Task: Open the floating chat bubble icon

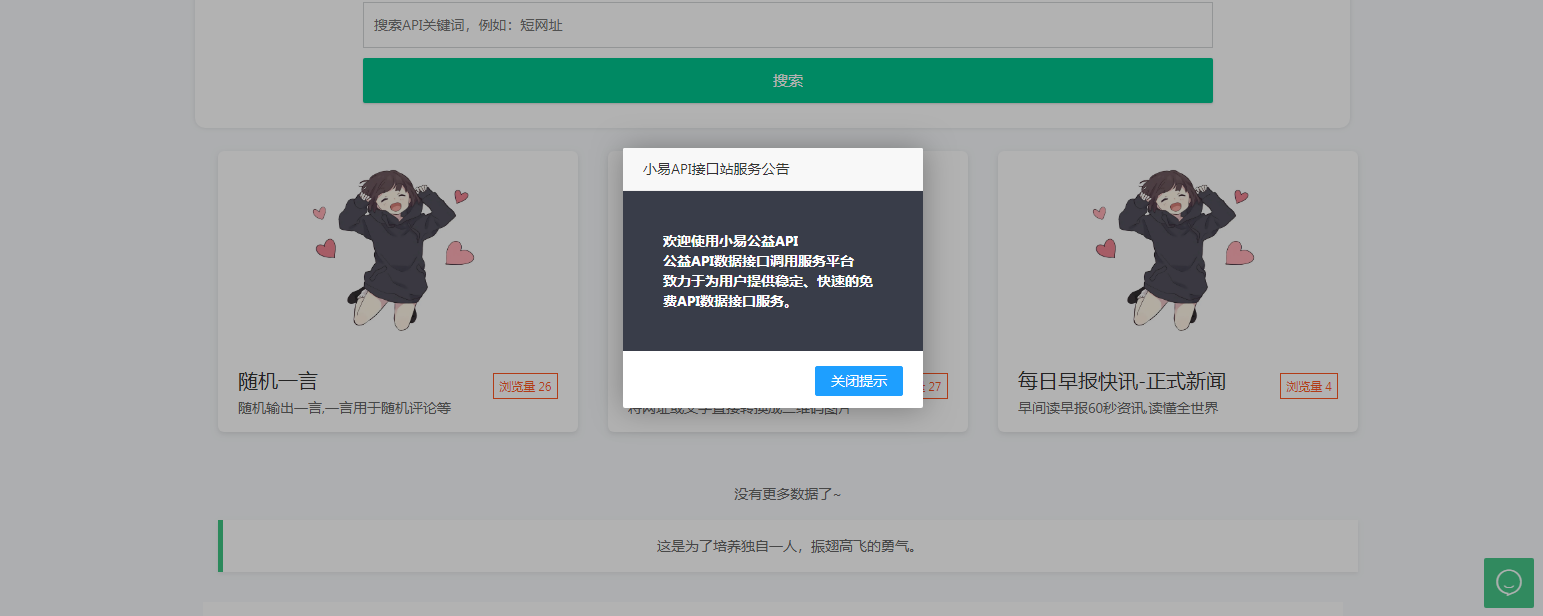Action: (1509, 583)
